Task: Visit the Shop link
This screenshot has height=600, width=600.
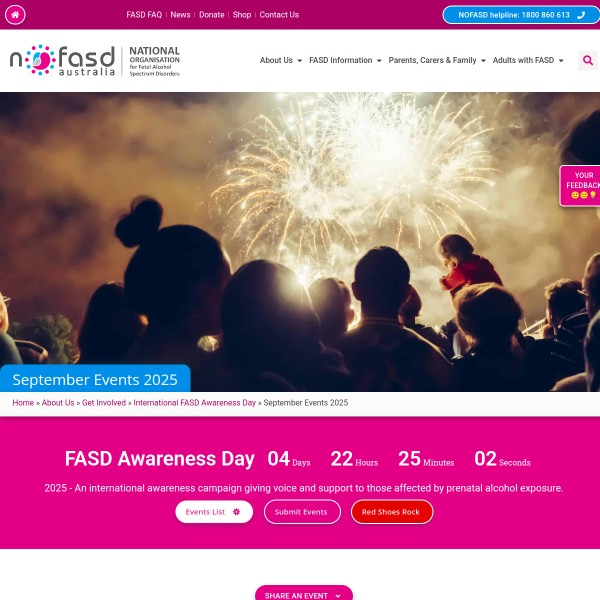Action: pyautogui.click(x=242, y=15)
